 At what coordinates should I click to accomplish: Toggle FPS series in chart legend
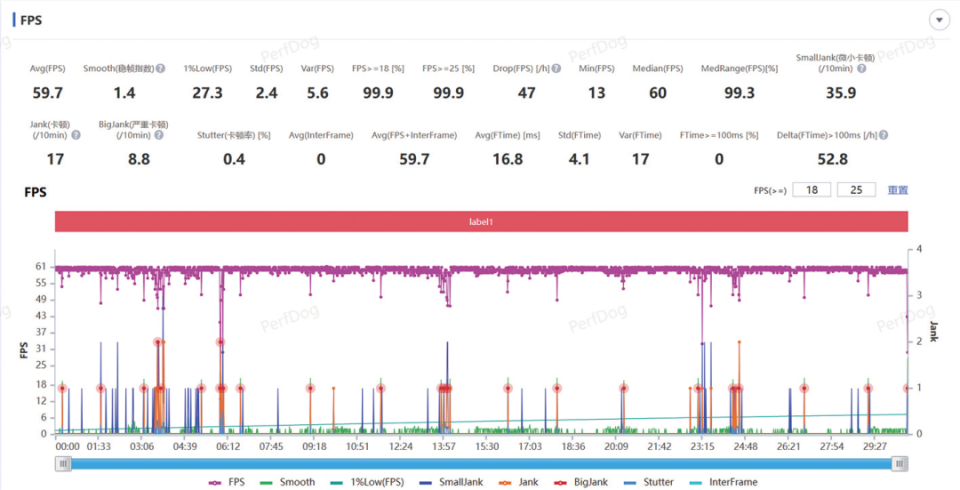226,482
